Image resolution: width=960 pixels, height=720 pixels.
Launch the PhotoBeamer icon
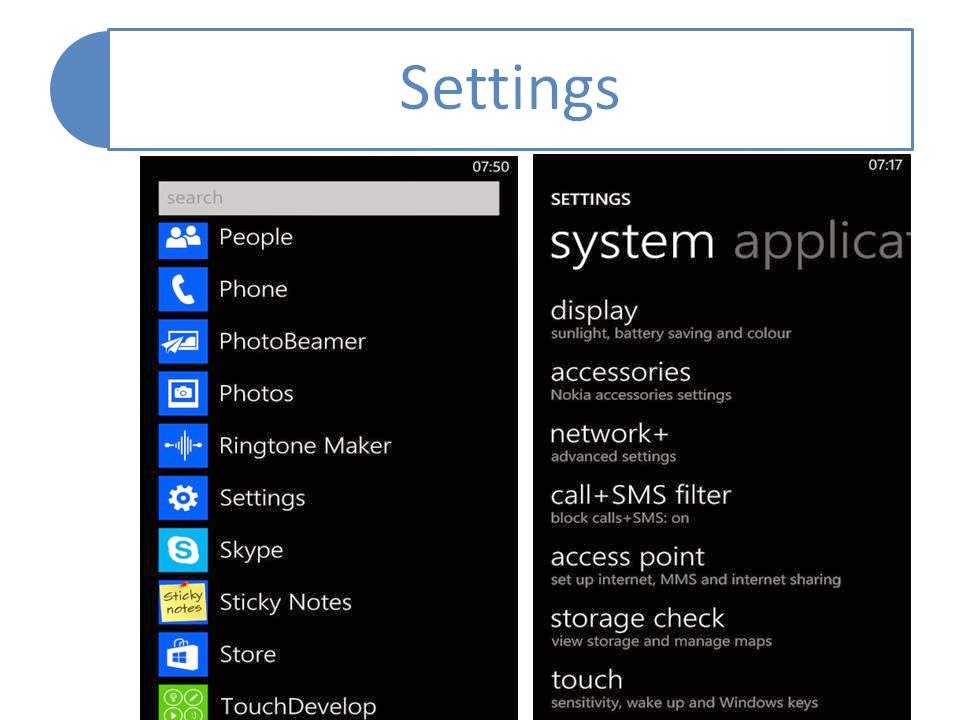tap(183, 342)
